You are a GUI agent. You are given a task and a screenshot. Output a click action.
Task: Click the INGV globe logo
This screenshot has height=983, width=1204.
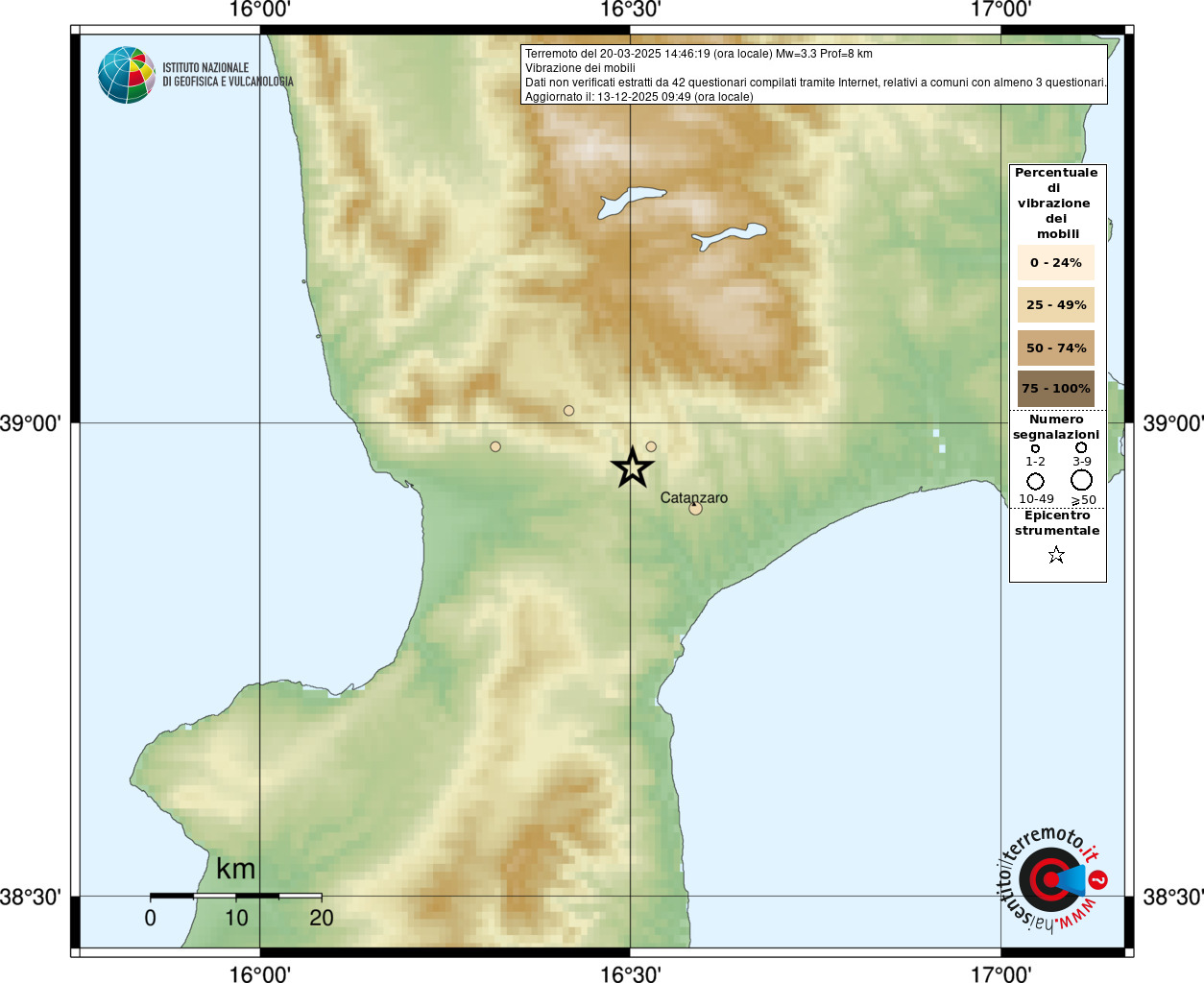(127, 75)
